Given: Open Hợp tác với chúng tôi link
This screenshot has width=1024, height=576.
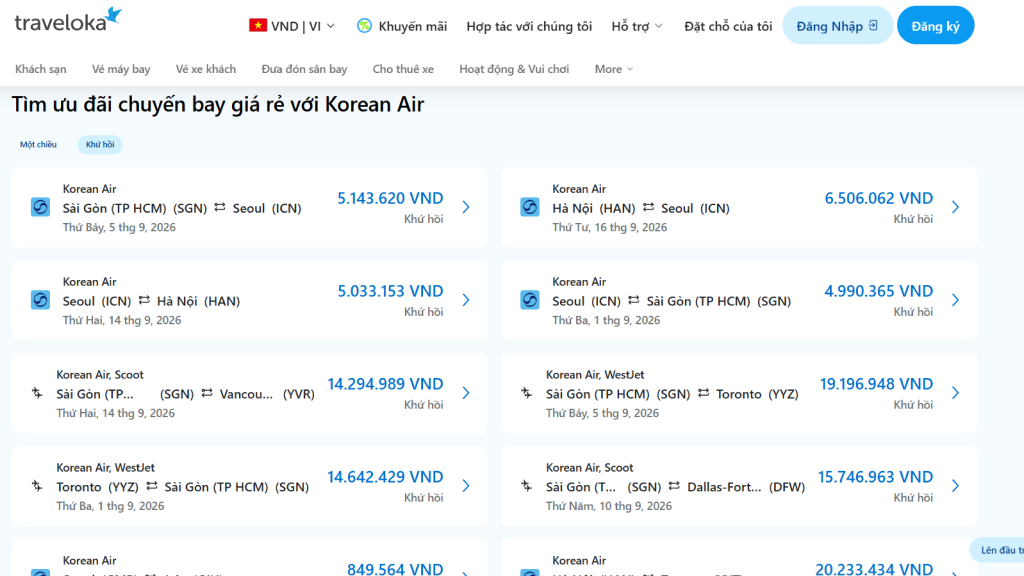Looking at the screenshot, I should pos(529,26).
